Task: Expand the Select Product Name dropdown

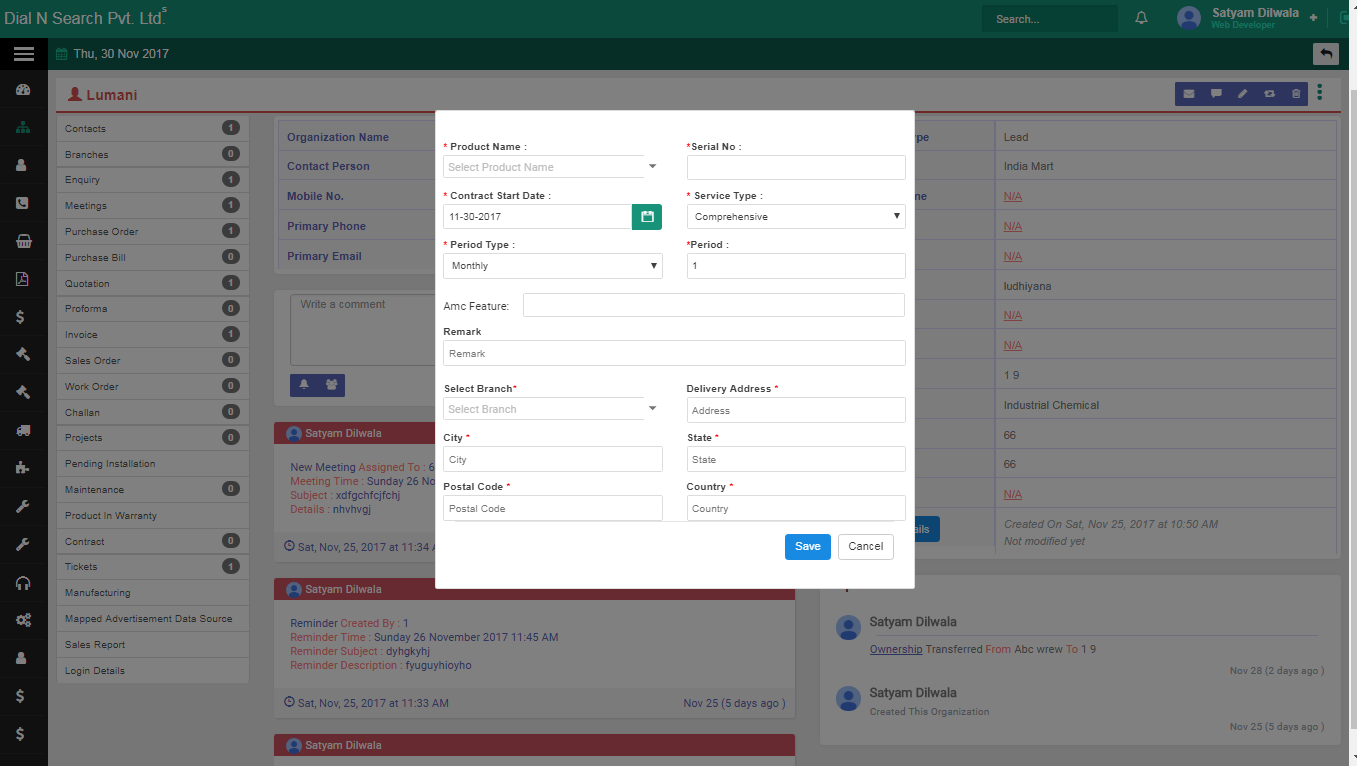Action: pos(551,167)
